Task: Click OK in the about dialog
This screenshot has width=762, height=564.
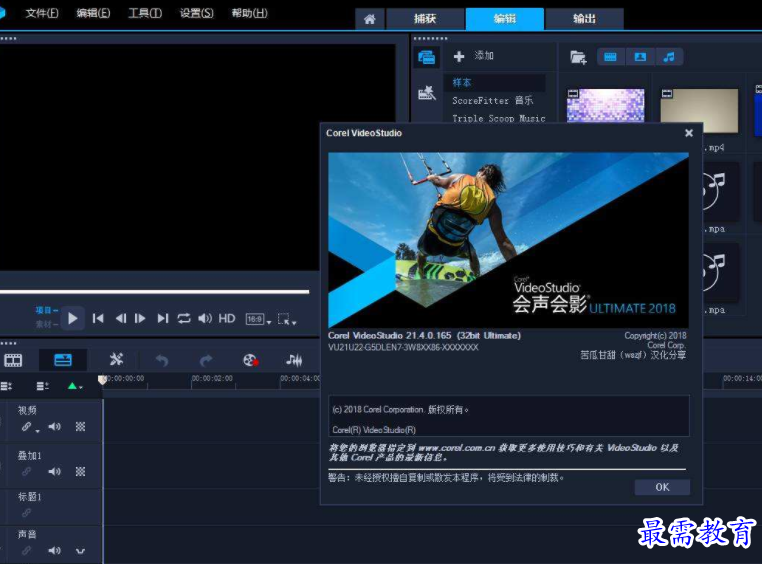Action: click(662, 487)
